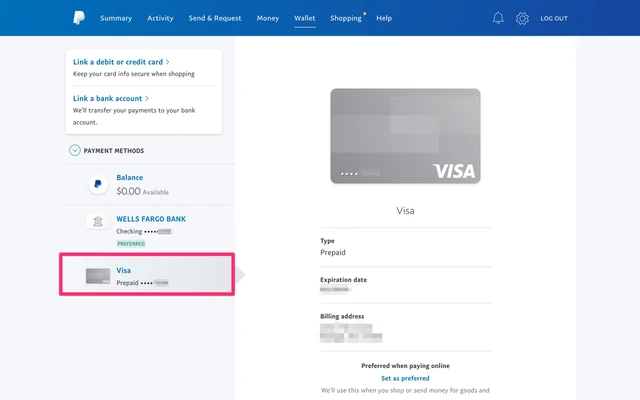The image size is (640, 400).
Task: Open the notifications bell
Action: click(498, 18)
